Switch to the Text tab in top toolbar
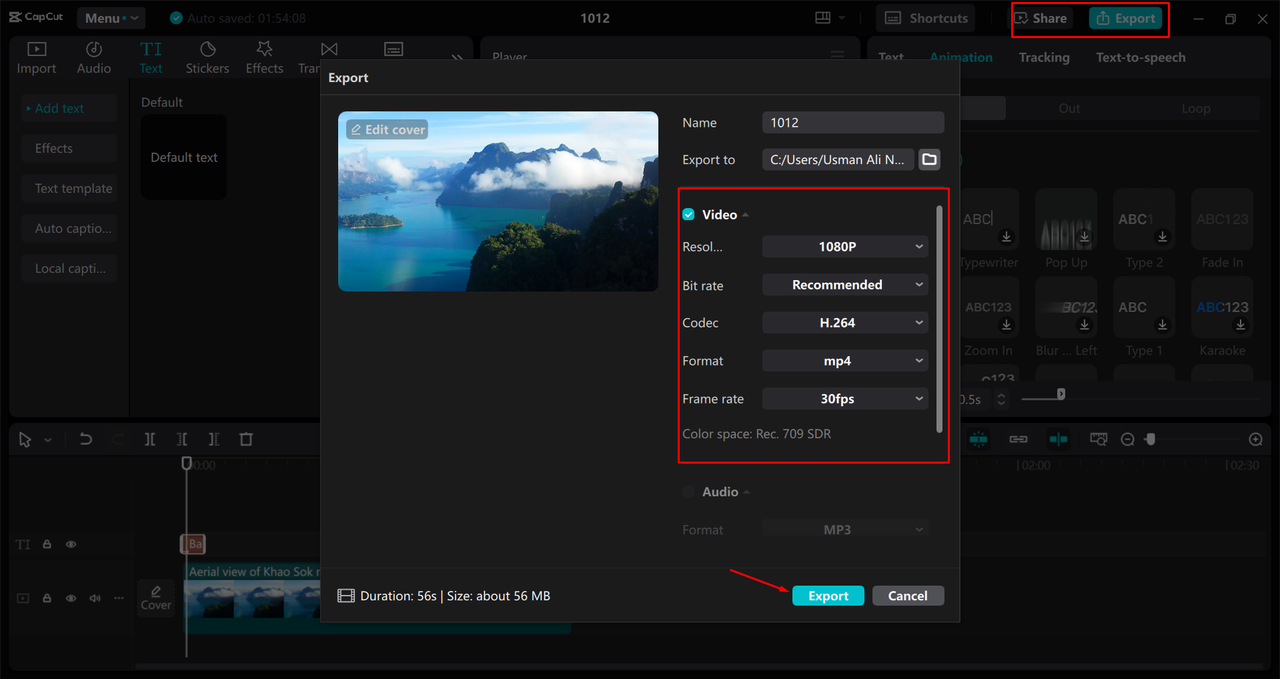This screenshot has width=1280, height=679. (151, 58)
